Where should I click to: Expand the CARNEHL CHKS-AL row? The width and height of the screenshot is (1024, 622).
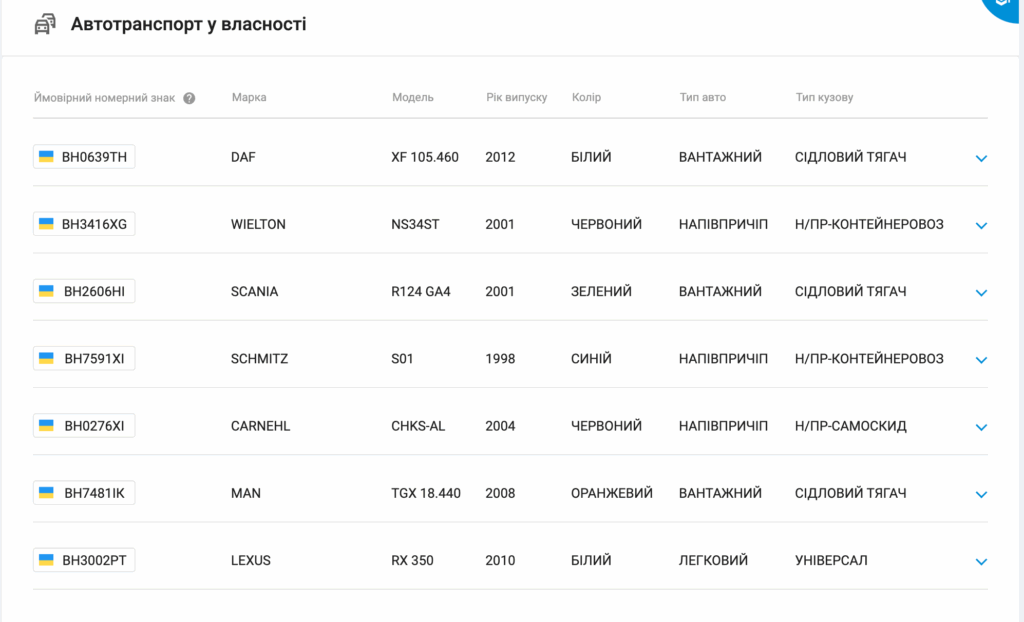(981, 427)
